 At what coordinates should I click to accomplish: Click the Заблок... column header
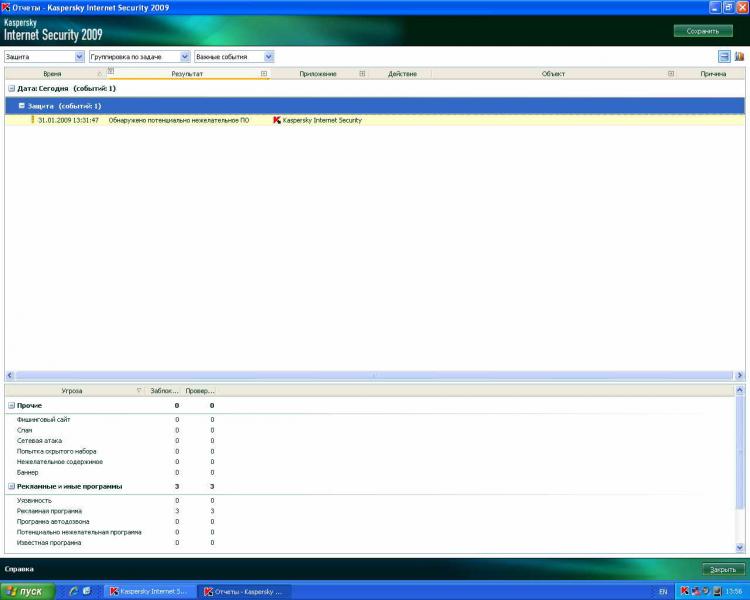[164, 391]
